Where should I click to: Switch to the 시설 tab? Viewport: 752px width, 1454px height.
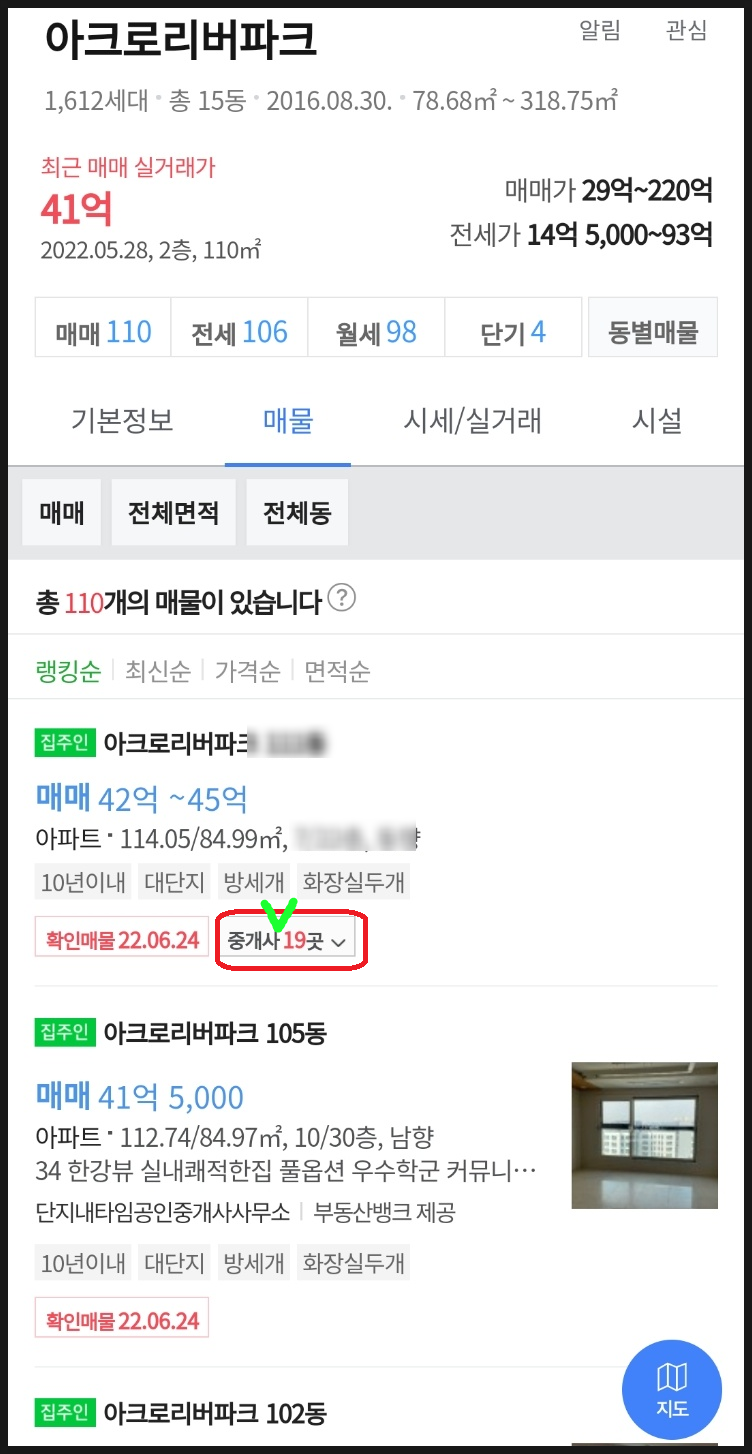657,421
